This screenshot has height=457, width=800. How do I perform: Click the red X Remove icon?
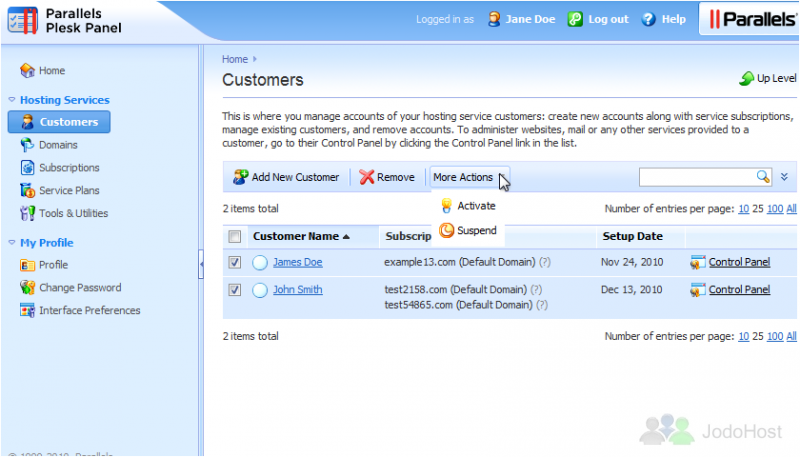point(366,177)
